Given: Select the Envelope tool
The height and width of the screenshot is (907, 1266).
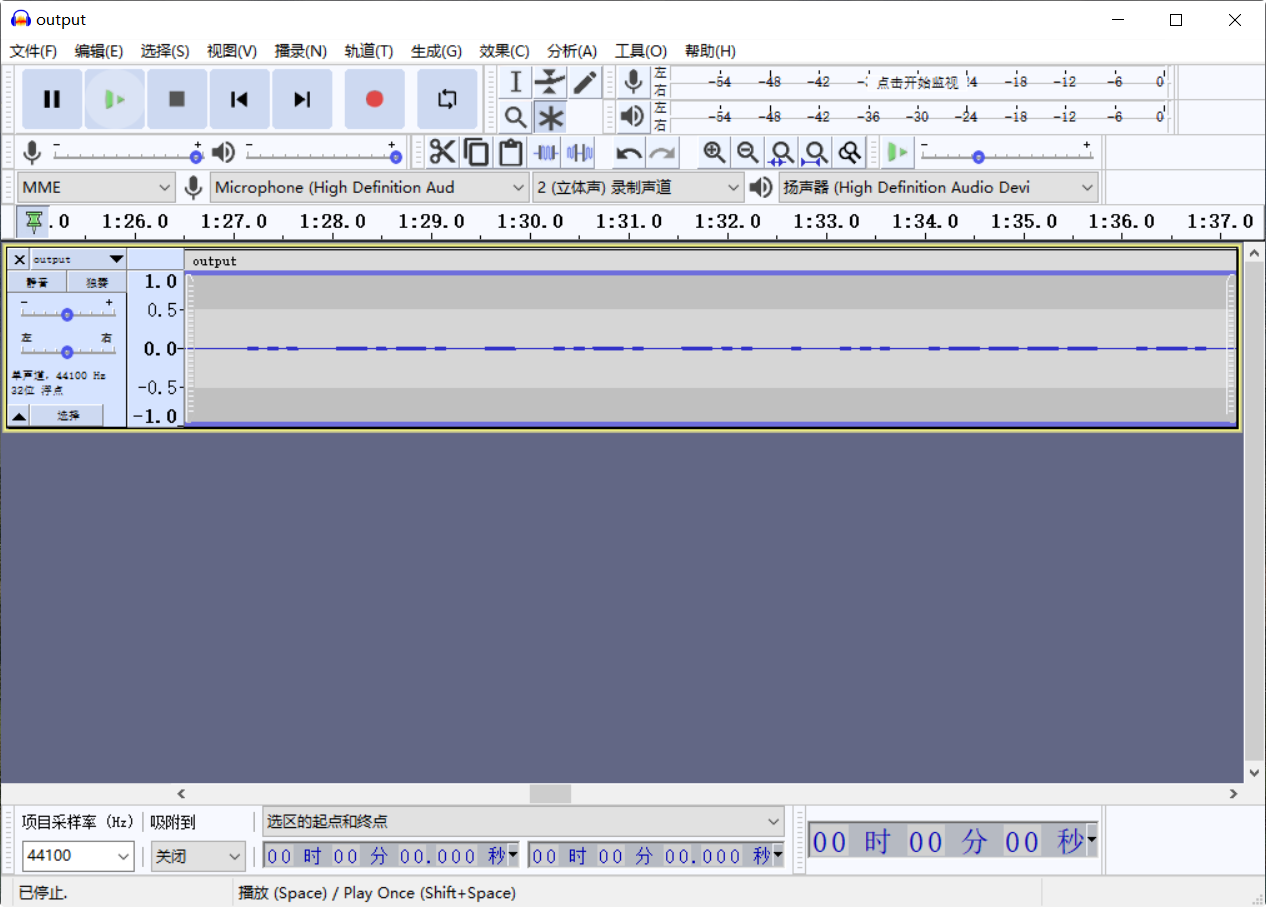Looking at the screenshot, I should [x=550, y=83].
